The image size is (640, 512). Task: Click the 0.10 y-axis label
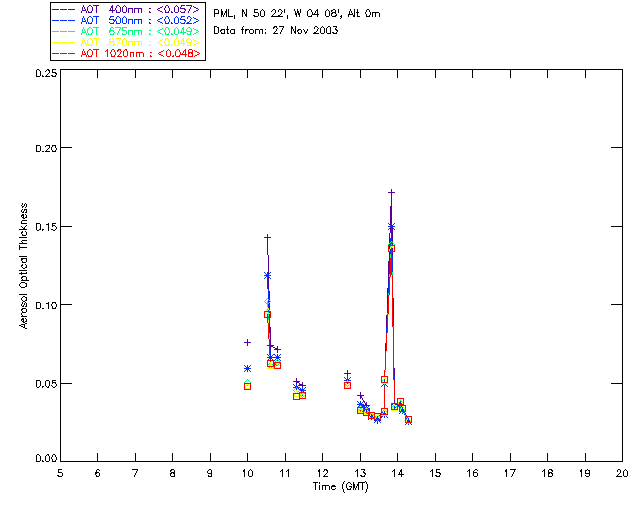[46, 305]
